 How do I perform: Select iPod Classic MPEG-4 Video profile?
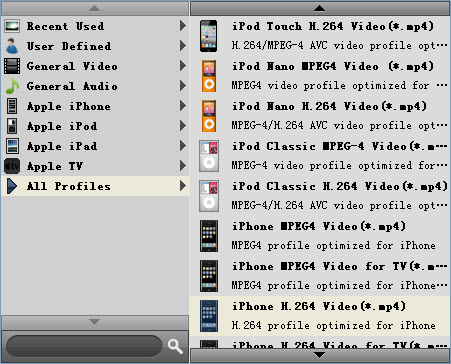pos(320,156)
